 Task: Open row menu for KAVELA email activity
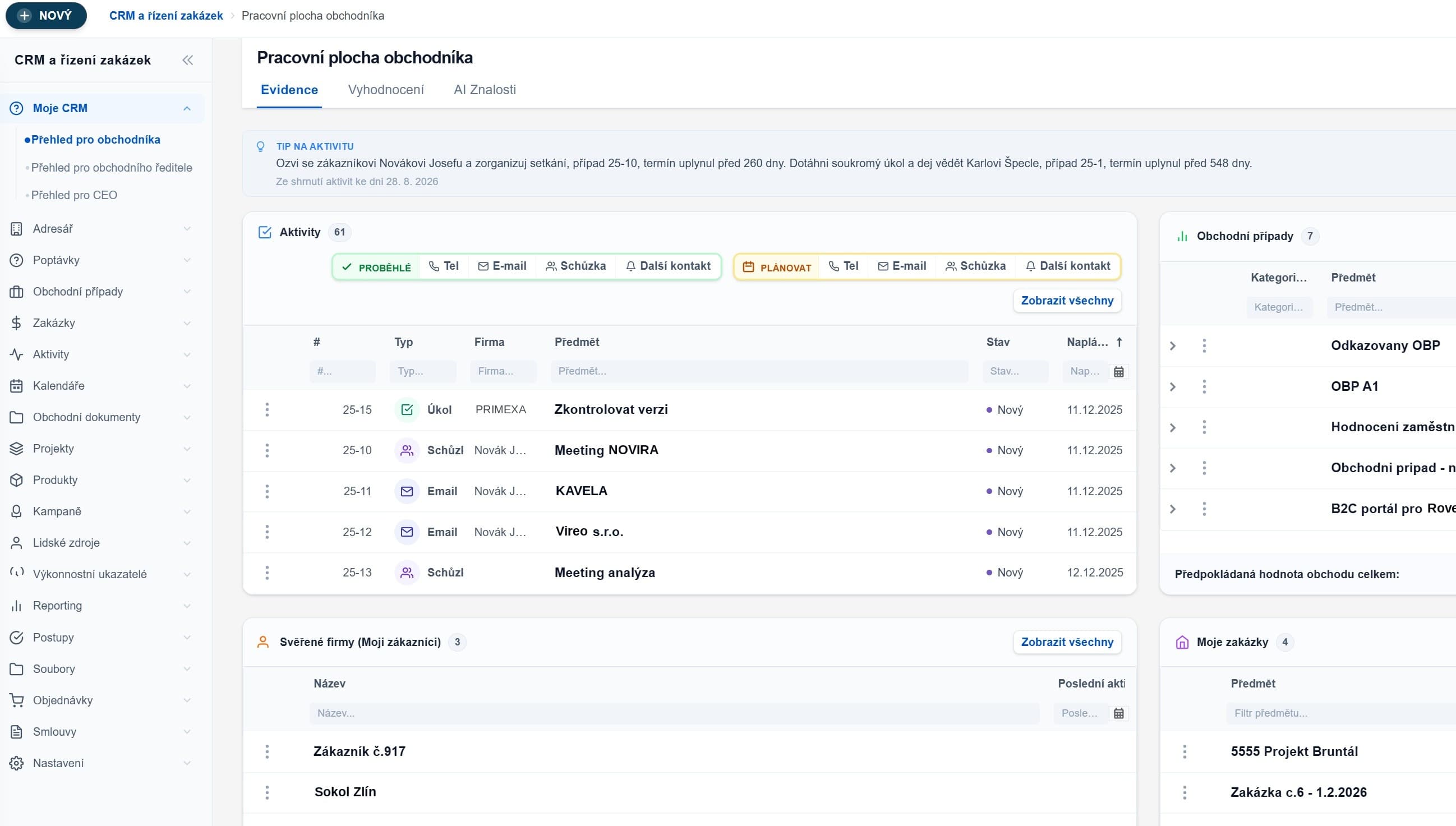pos(268,491)
